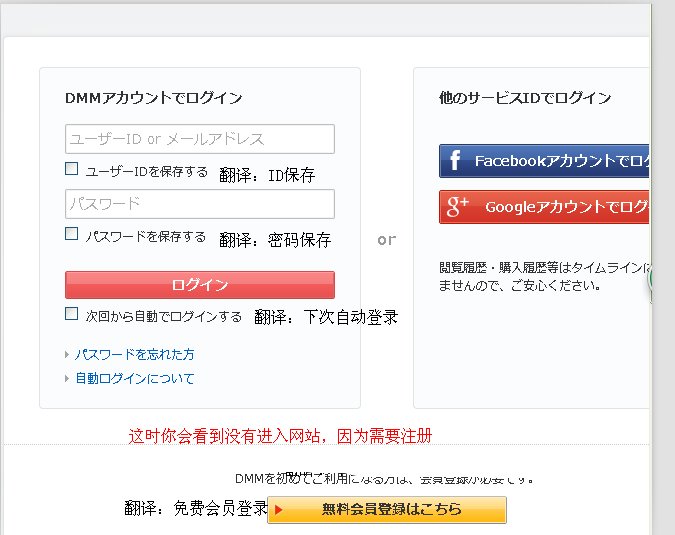
Task: Open the パスワードを忘れた方 link
Action: 134,355
